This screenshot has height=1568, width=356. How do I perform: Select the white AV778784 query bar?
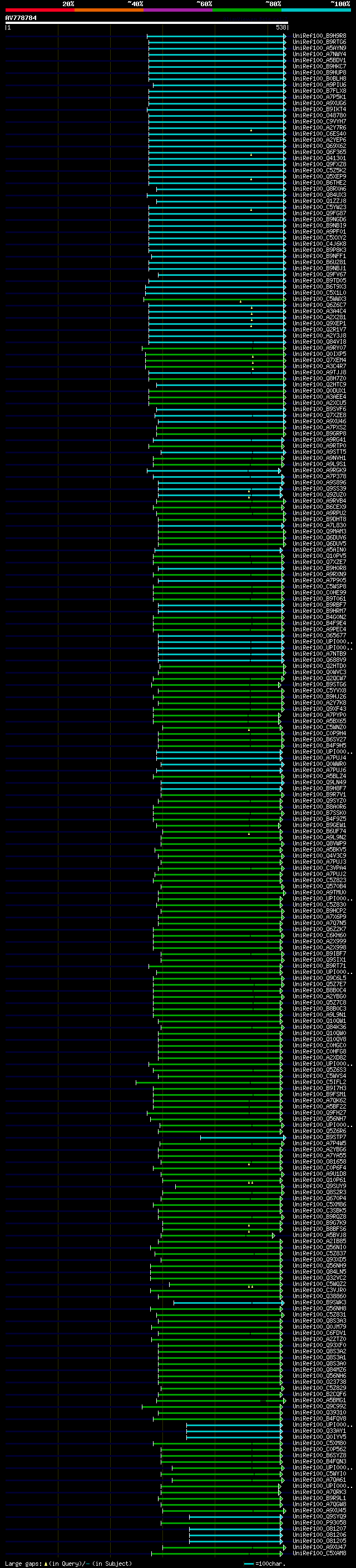click(146, 22)
